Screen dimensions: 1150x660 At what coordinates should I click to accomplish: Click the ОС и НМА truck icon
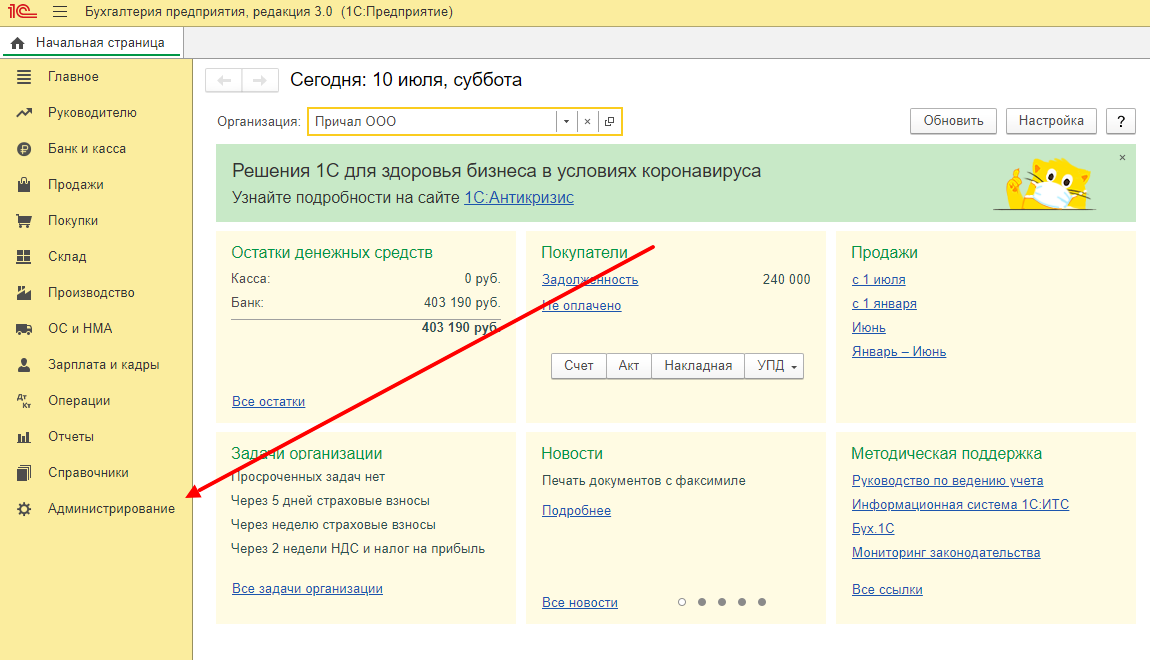pos(24,329)
